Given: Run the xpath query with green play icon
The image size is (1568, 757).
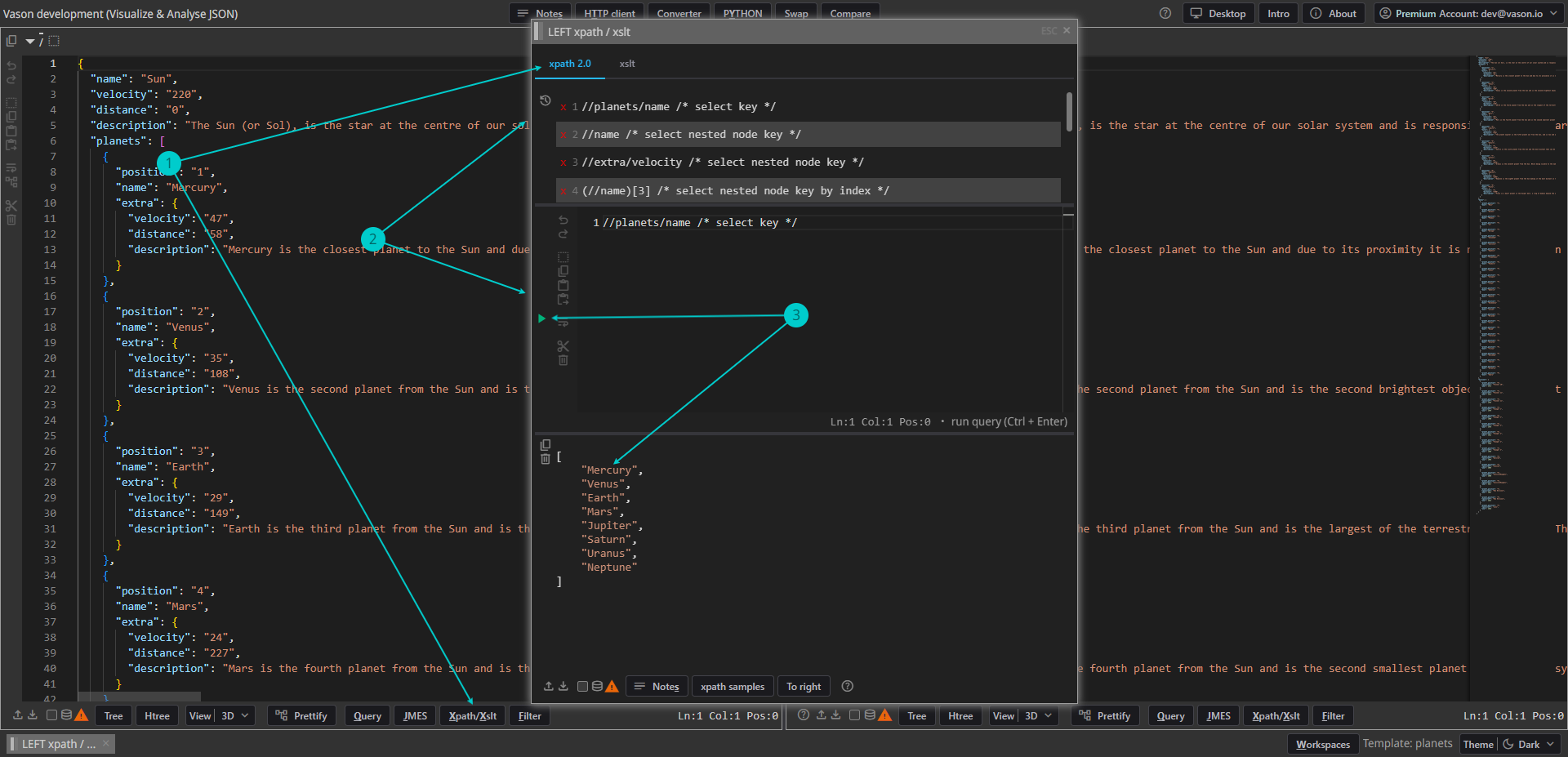Looking at the screenshot, I should coord(541,318).
